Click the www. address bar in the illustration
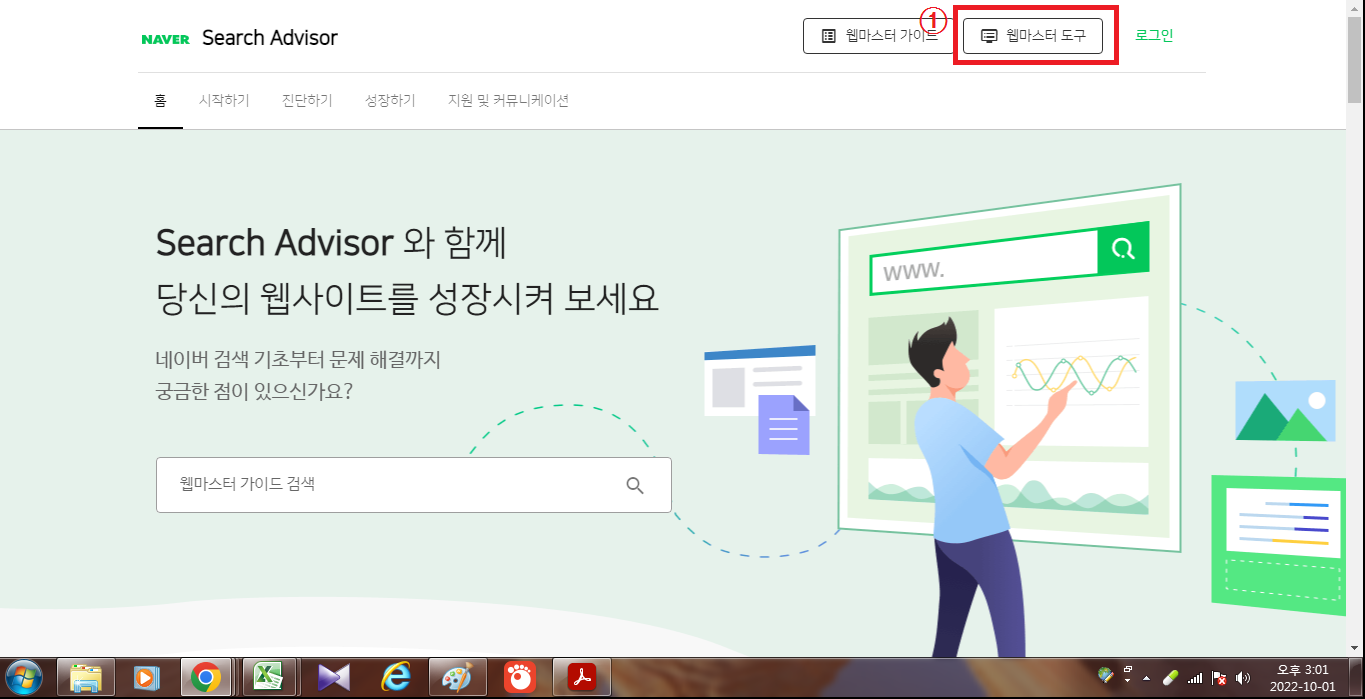Image resolution: width=1365 pixels, height=699 pixels. click(985, 261)
